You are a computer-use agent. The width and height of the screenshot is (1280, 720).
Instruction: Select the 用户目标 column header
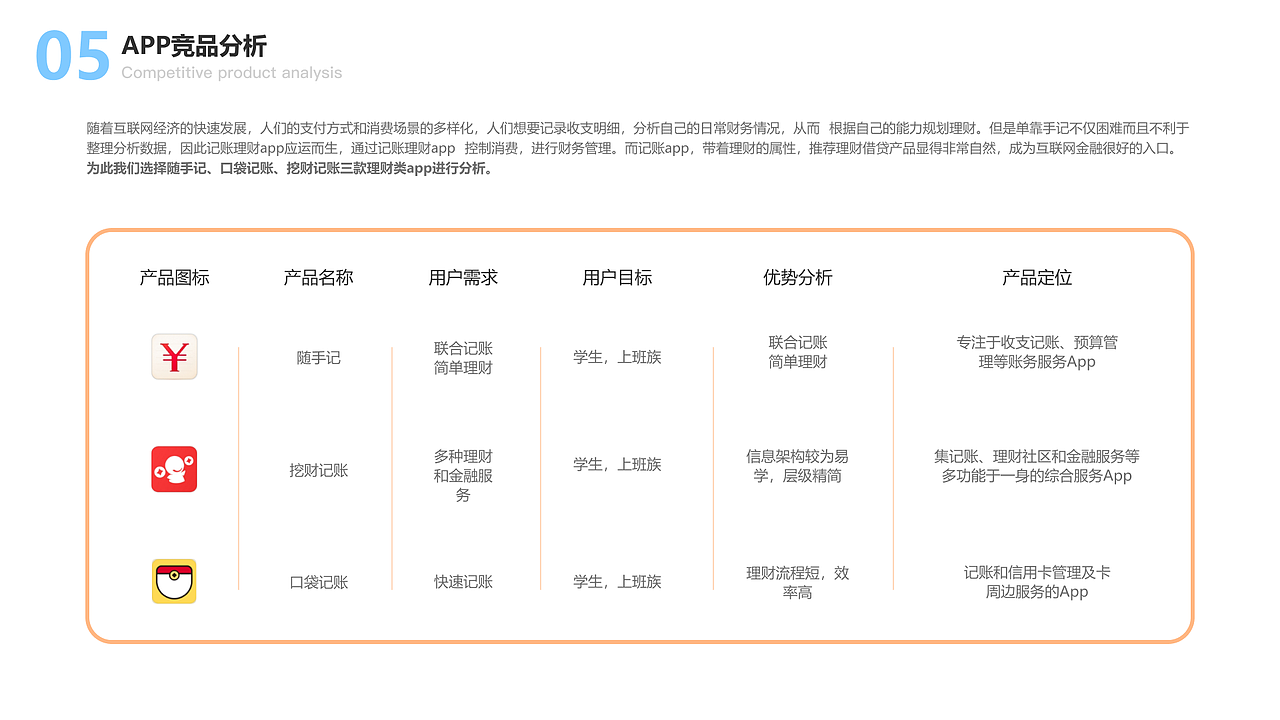click(617, 278)
